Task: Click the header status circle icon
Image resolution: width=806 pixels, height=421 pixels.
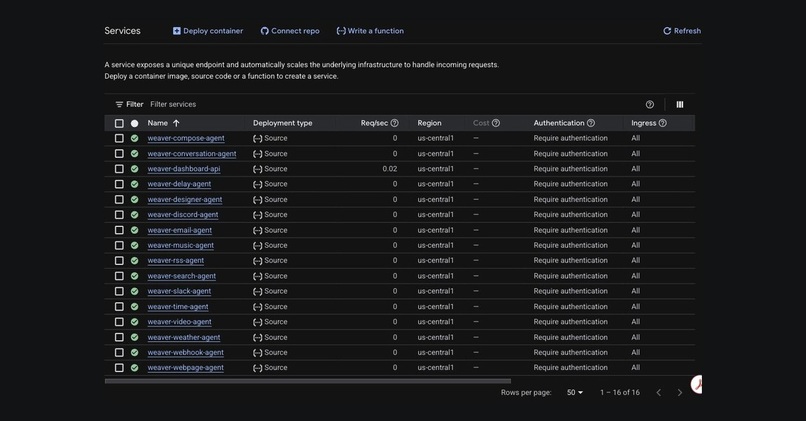Action: [134, 123]
